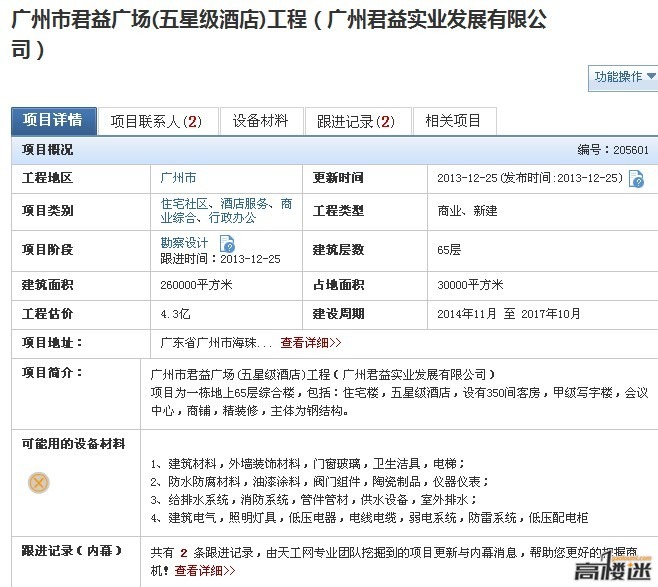
Task: Click the 商业、新建 engineering type value
Action: click(x=467, y=211)
